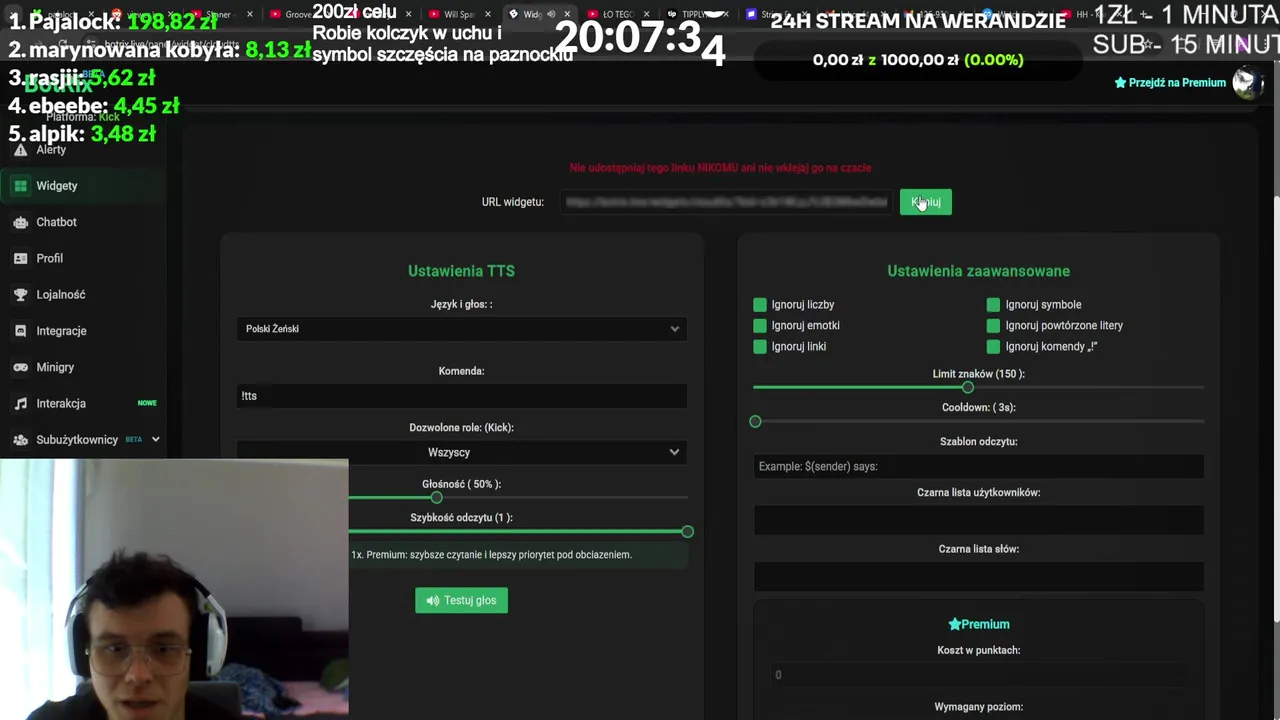1280x720 pixels.
Task: Click the user avatar in top right corner
Action: tap(1246, 82)
